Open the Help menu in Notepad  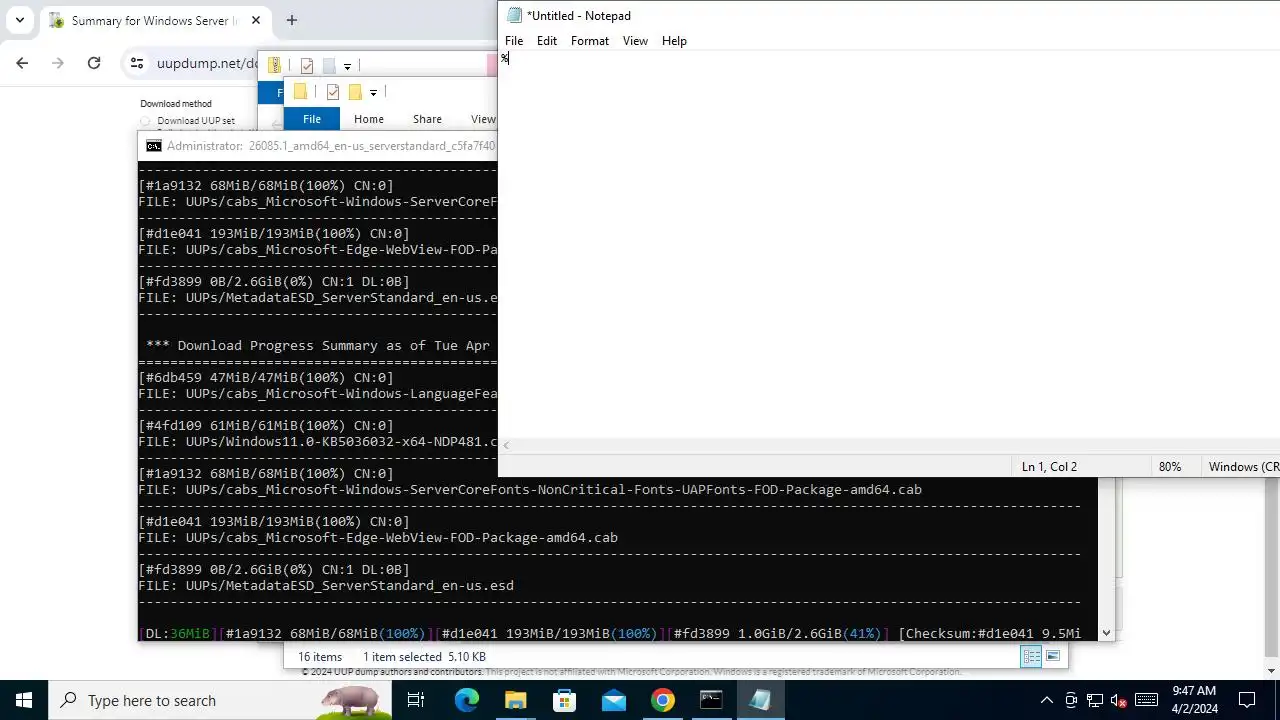pyautogui.click(x=674, y=41)
